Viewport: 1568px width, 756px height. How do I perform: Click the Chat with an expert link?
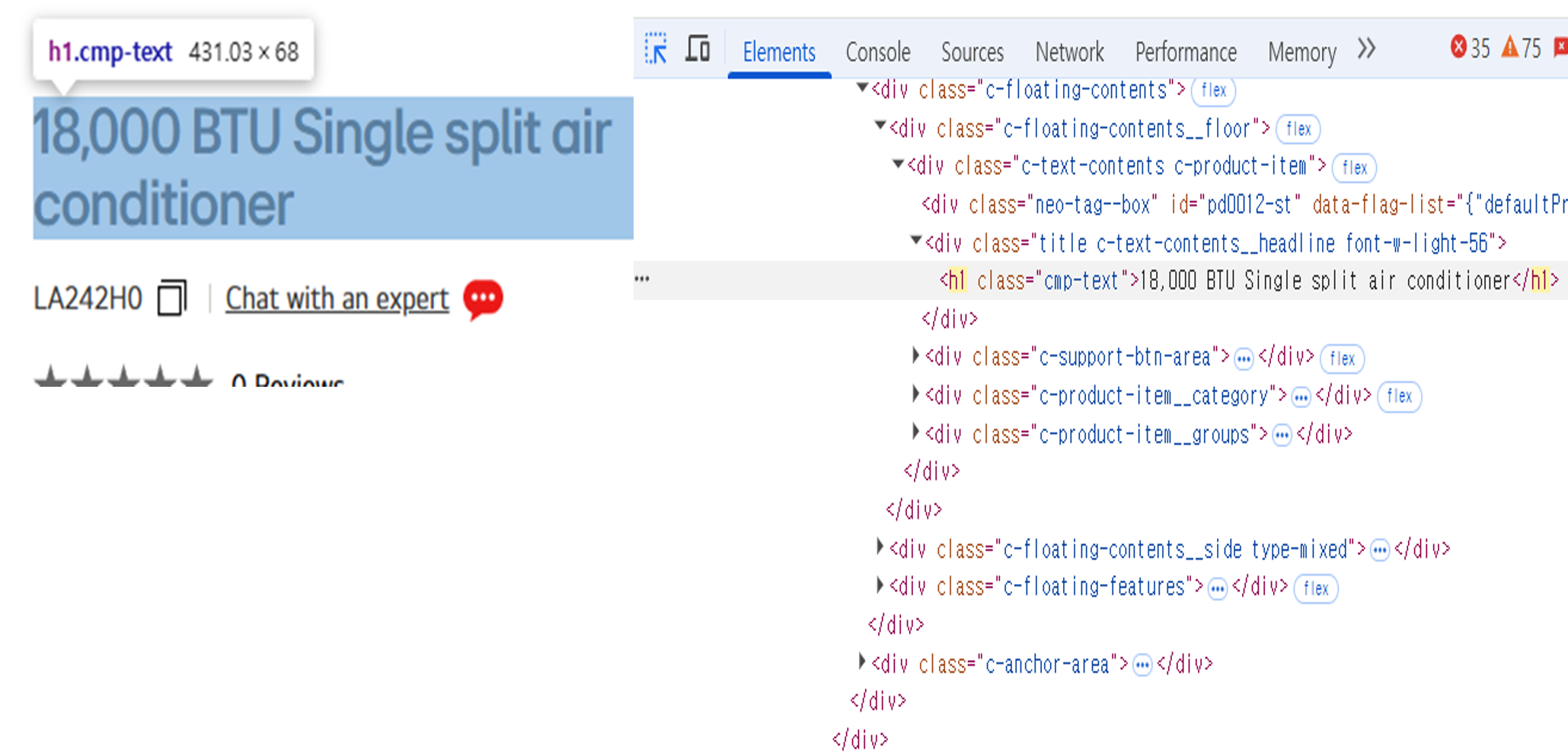pyautogui.click(x=337, y=298)
